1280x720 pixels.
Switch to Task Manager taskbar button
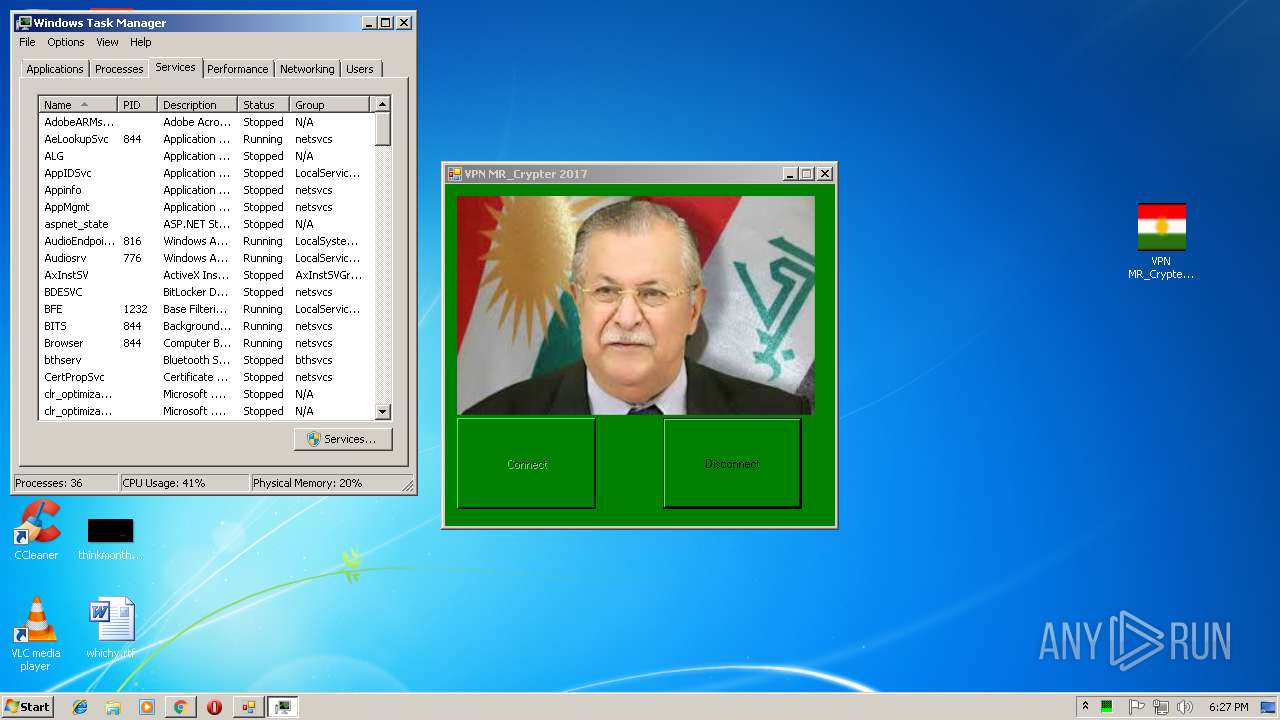pos(283,707)
